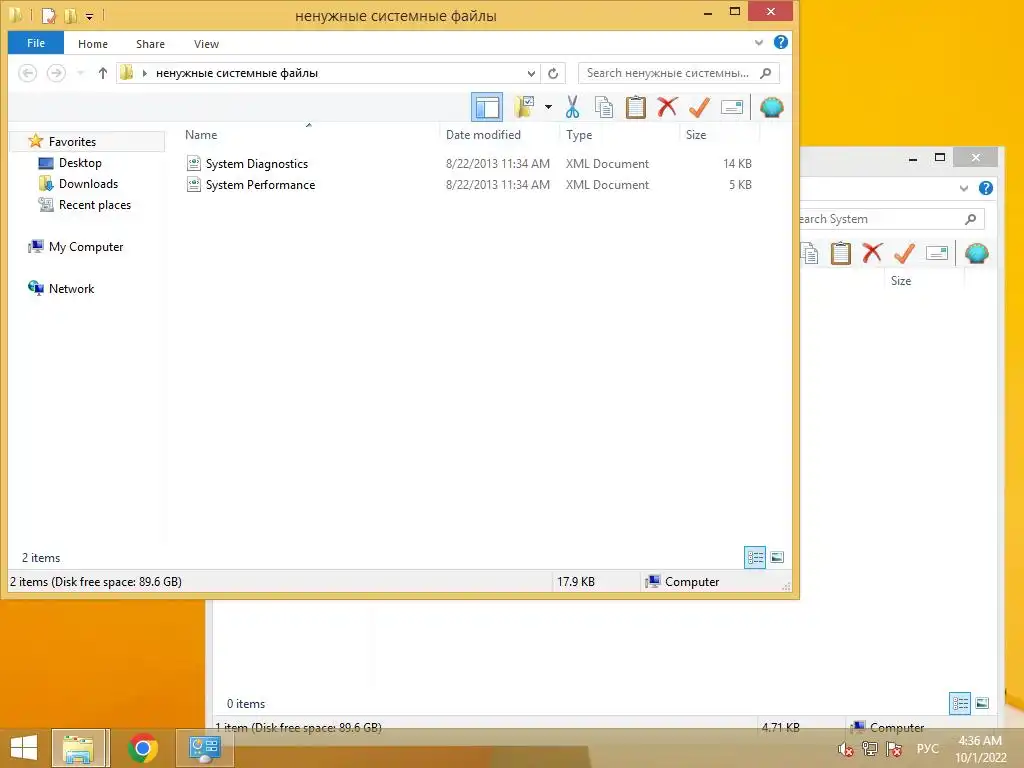Click the red X Delete icon in the front window
The height and width of the screenshot is (768, 1024).
tap(667, 107)
